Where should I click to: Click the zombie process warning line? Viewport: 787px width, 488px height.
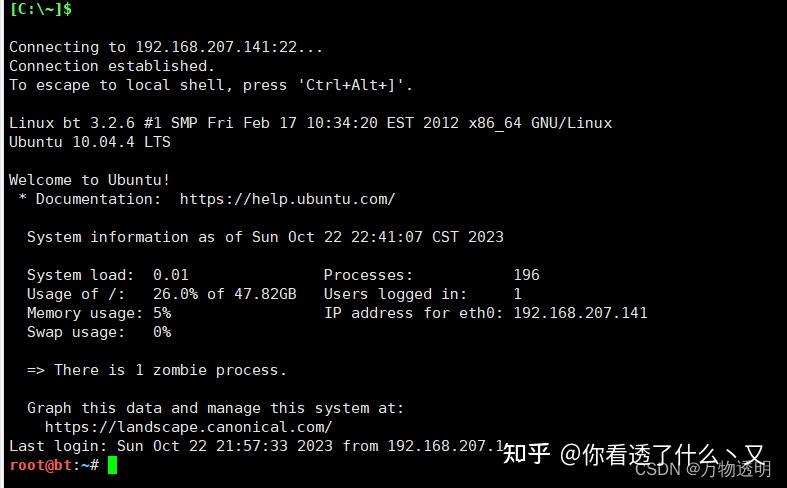coord(157,370)
